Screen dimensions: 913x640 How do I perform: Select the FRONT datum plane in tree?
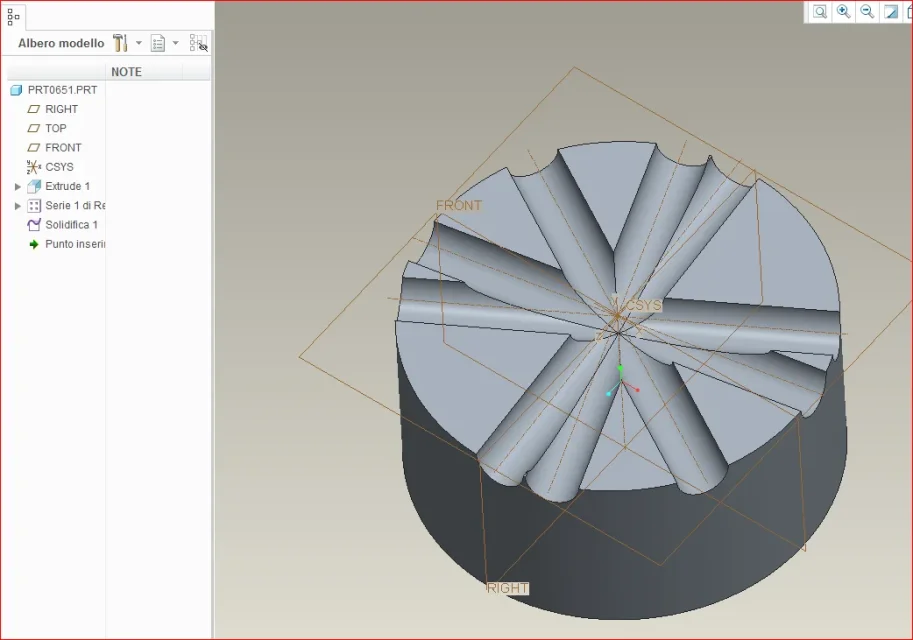pos(63,148)
